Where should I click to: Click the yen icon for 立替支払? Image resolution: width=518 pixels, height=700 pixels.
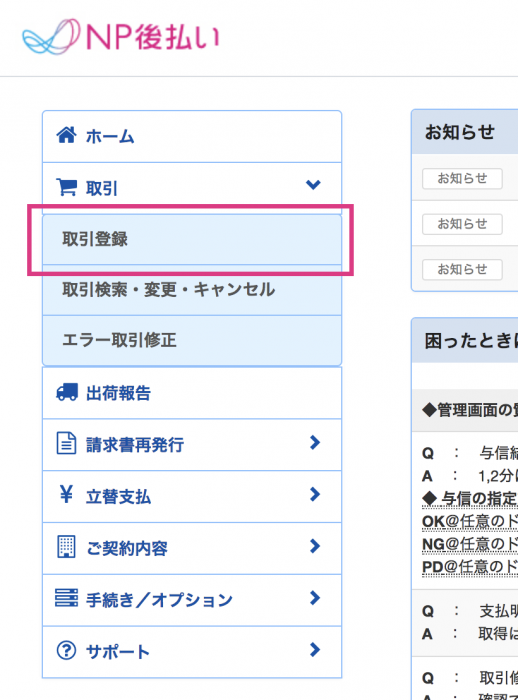[x=66, y=495]
